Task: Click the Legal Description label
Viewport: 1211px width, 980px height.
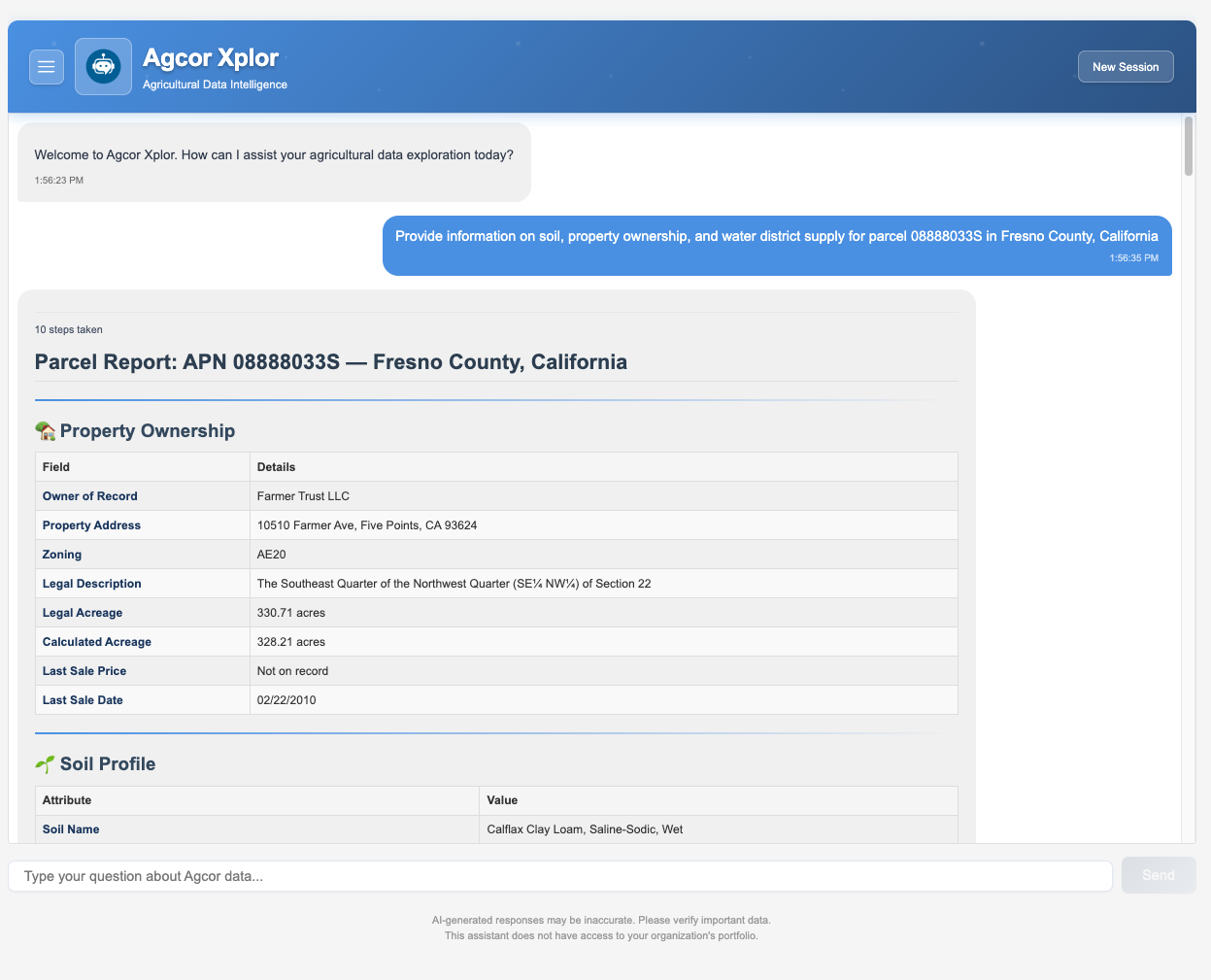Action: pos(92,584)
